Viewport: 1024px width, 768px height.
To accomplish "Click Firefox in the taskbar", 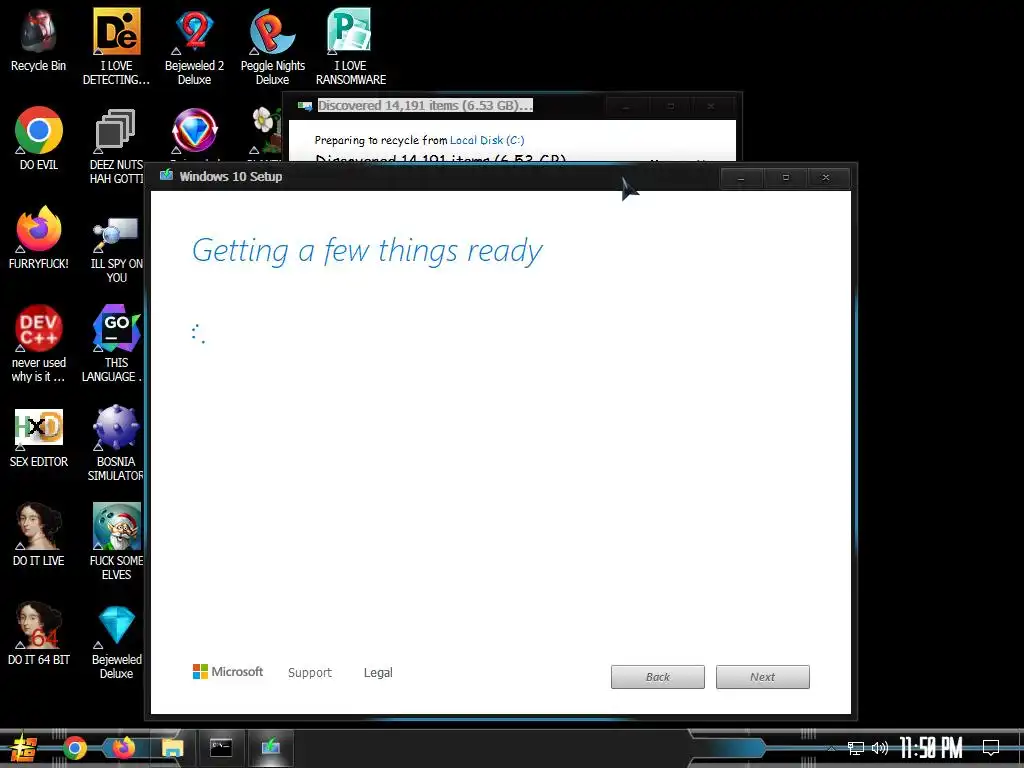I will click(x=123, y=748).
